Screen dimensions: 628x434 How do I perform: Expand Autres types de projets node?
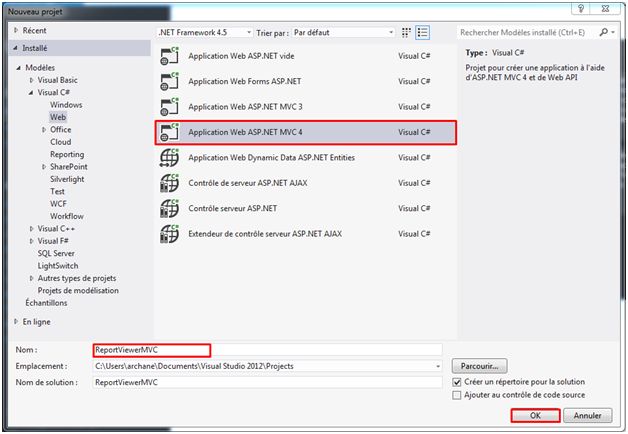(x=31, y=279)
